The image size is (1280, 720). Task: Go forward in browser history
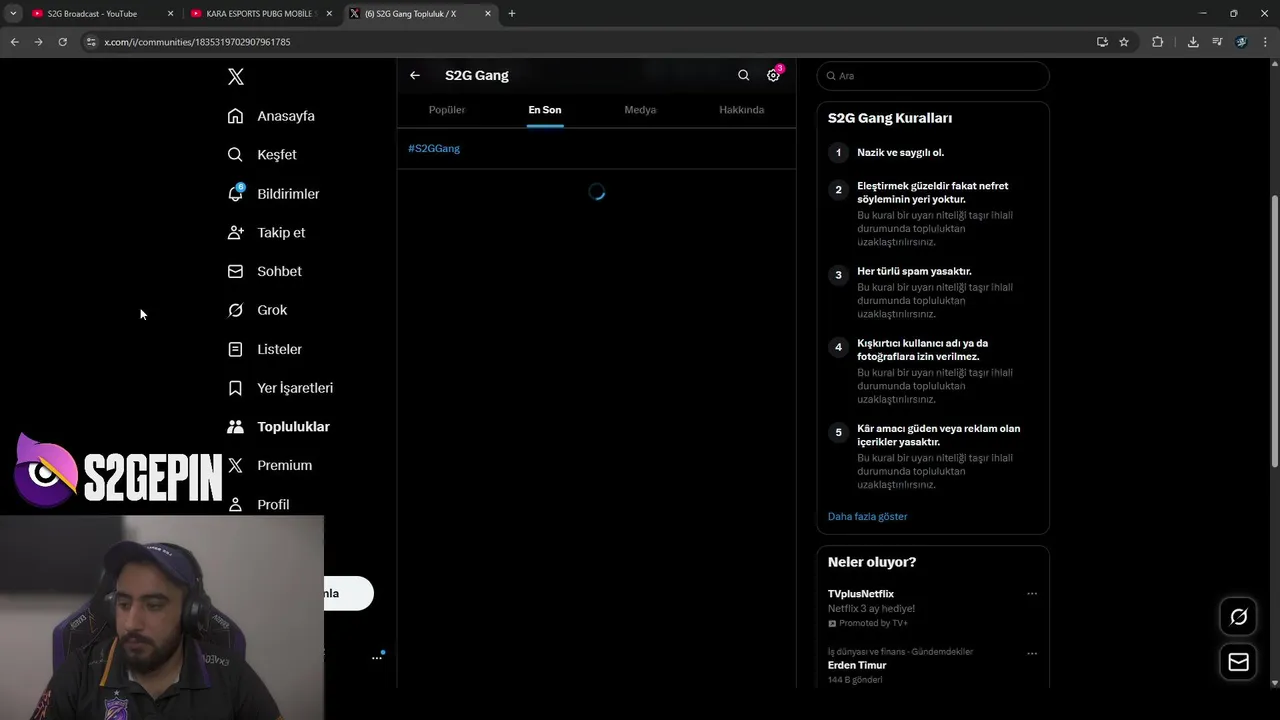click(38, 42)
